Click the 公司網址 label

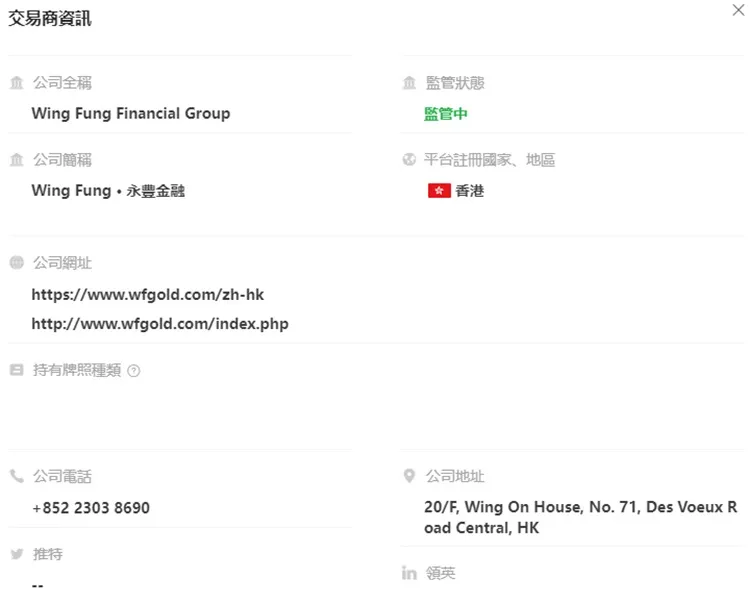pos(62,262)
